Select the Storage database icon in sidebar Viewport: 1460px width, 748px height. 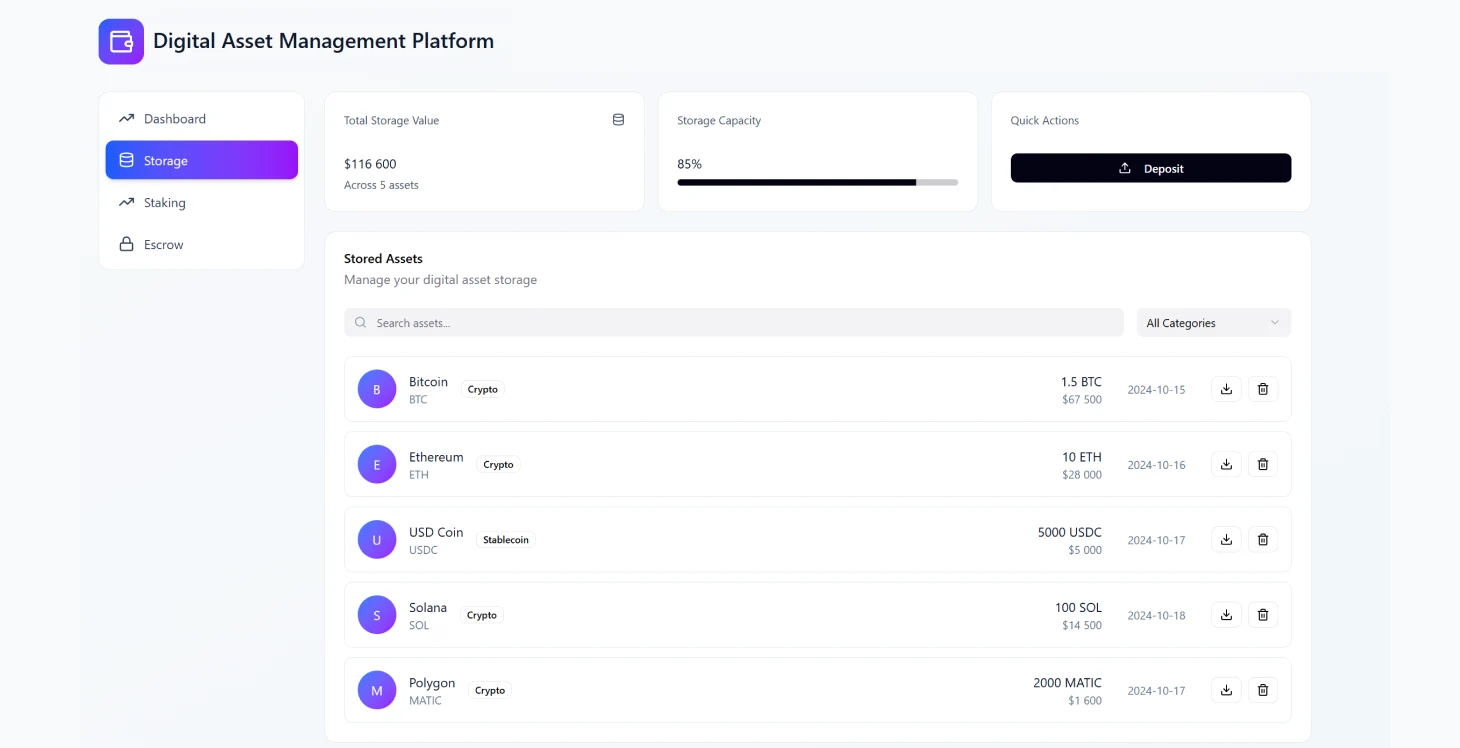tap(125, 159)
